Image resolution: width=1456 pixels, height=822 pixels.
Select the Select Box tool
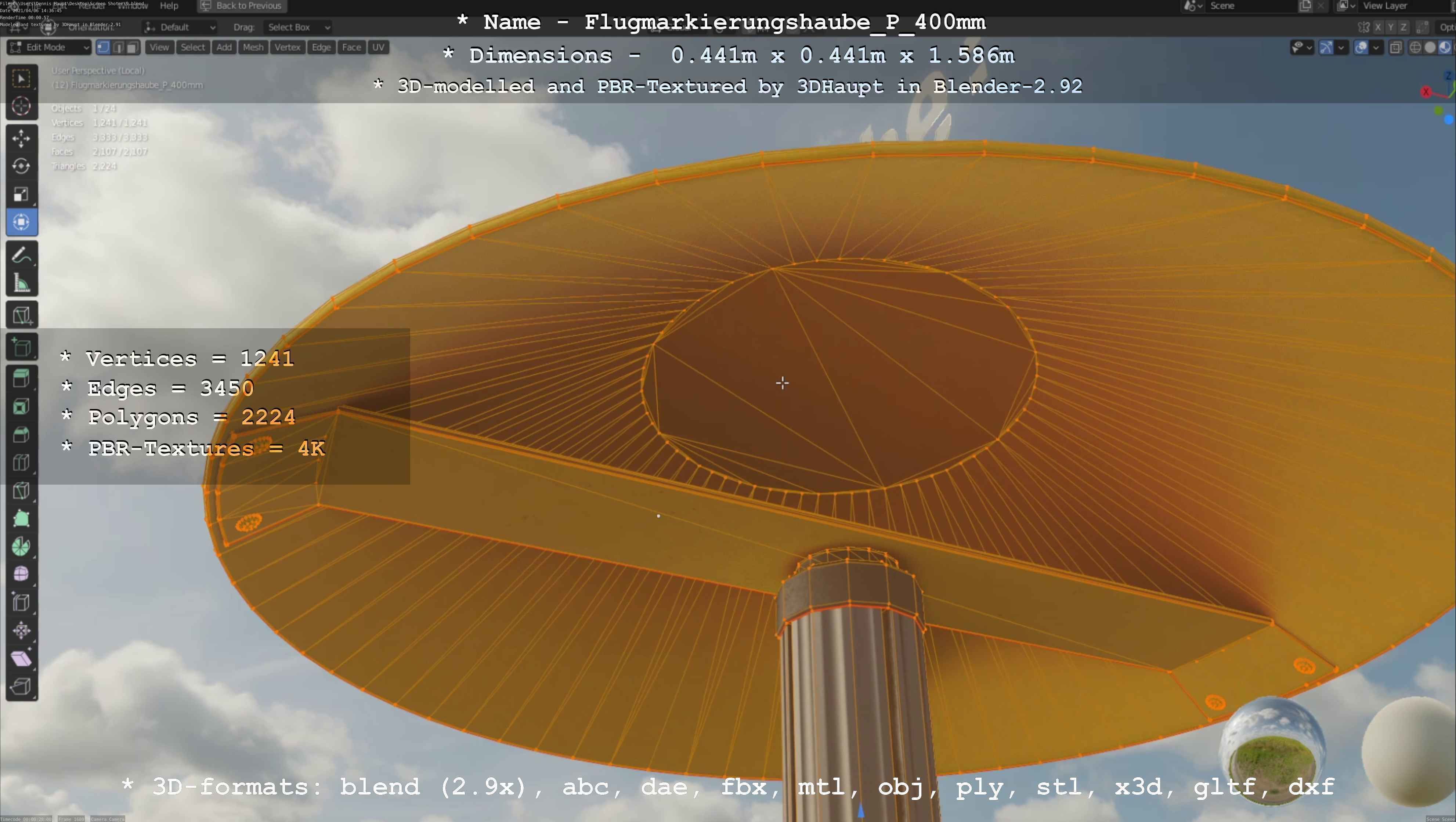coord(21,79)
